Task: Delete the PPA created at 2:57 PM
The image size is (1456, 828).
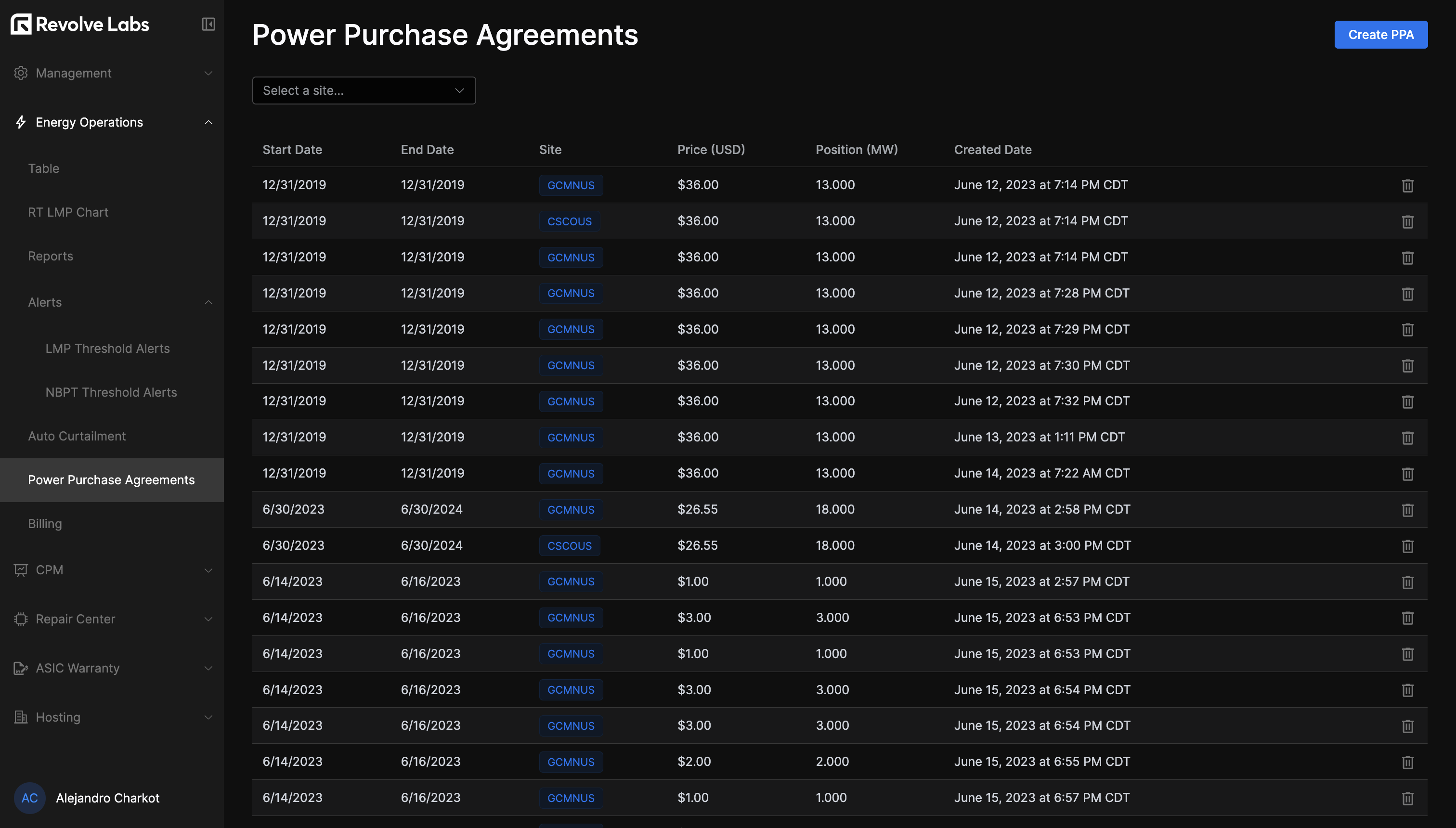Action: [1407, 582]
